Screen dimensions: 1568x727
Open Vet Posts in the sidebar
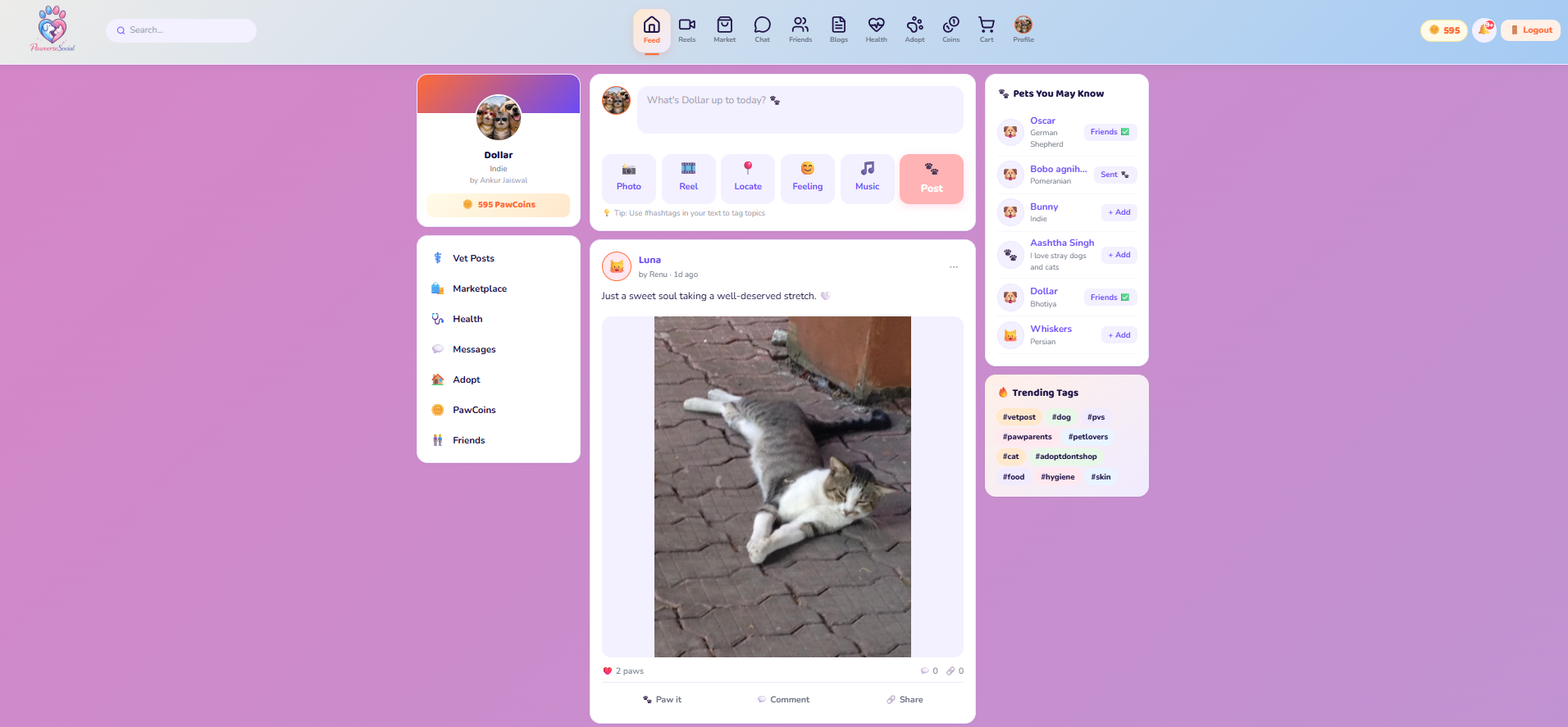click(499, 258)
